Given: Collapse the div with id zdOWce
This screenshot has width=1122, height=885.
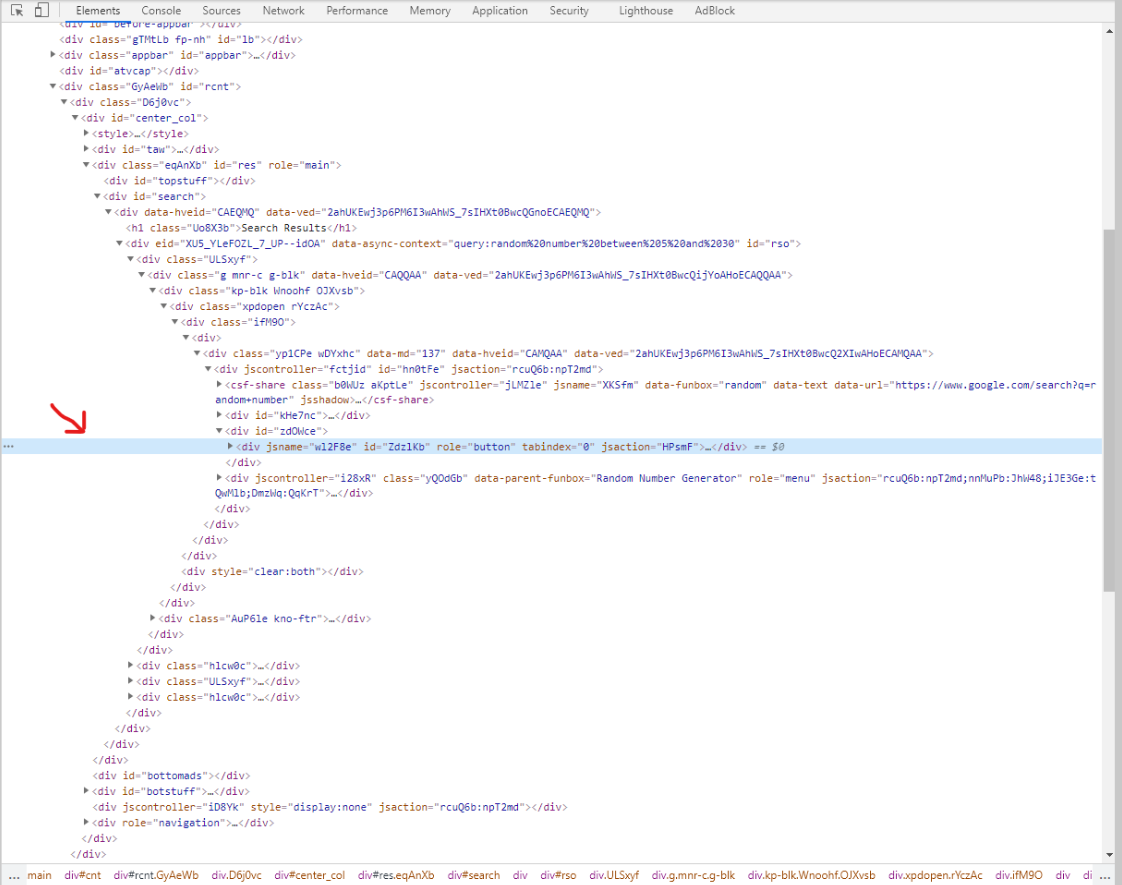Looking at the screenshot, I should (x=219, y=431).
